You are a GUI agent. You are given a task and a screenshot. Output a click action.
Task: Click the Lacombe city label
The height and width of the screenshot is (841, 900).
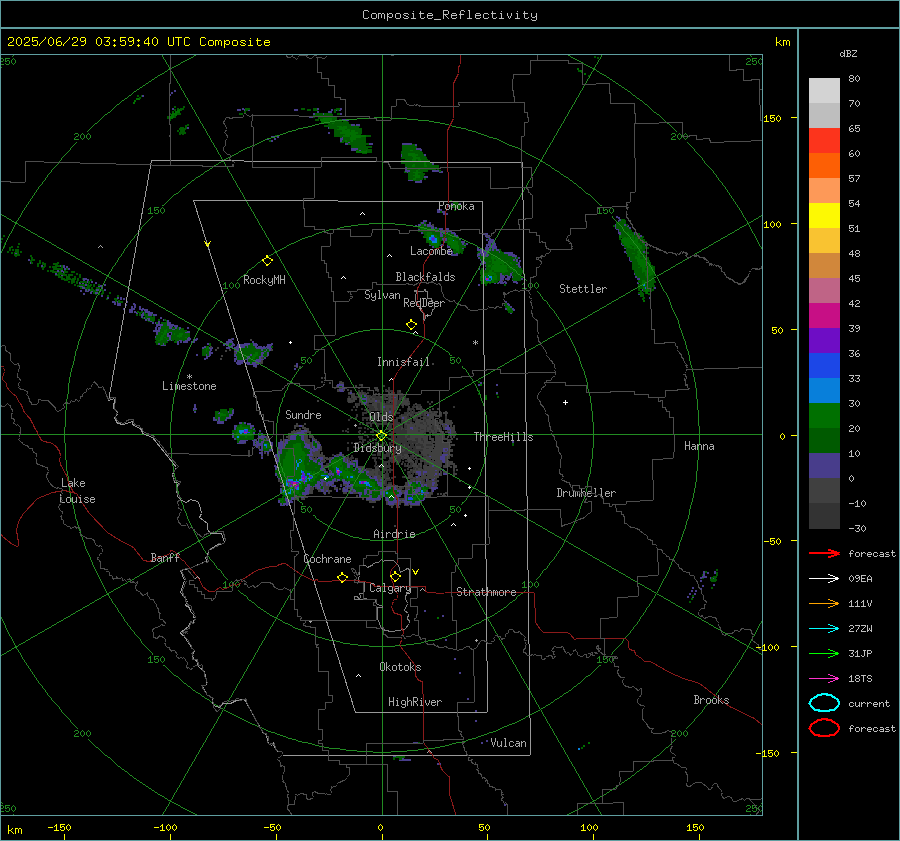coord(431,251)
